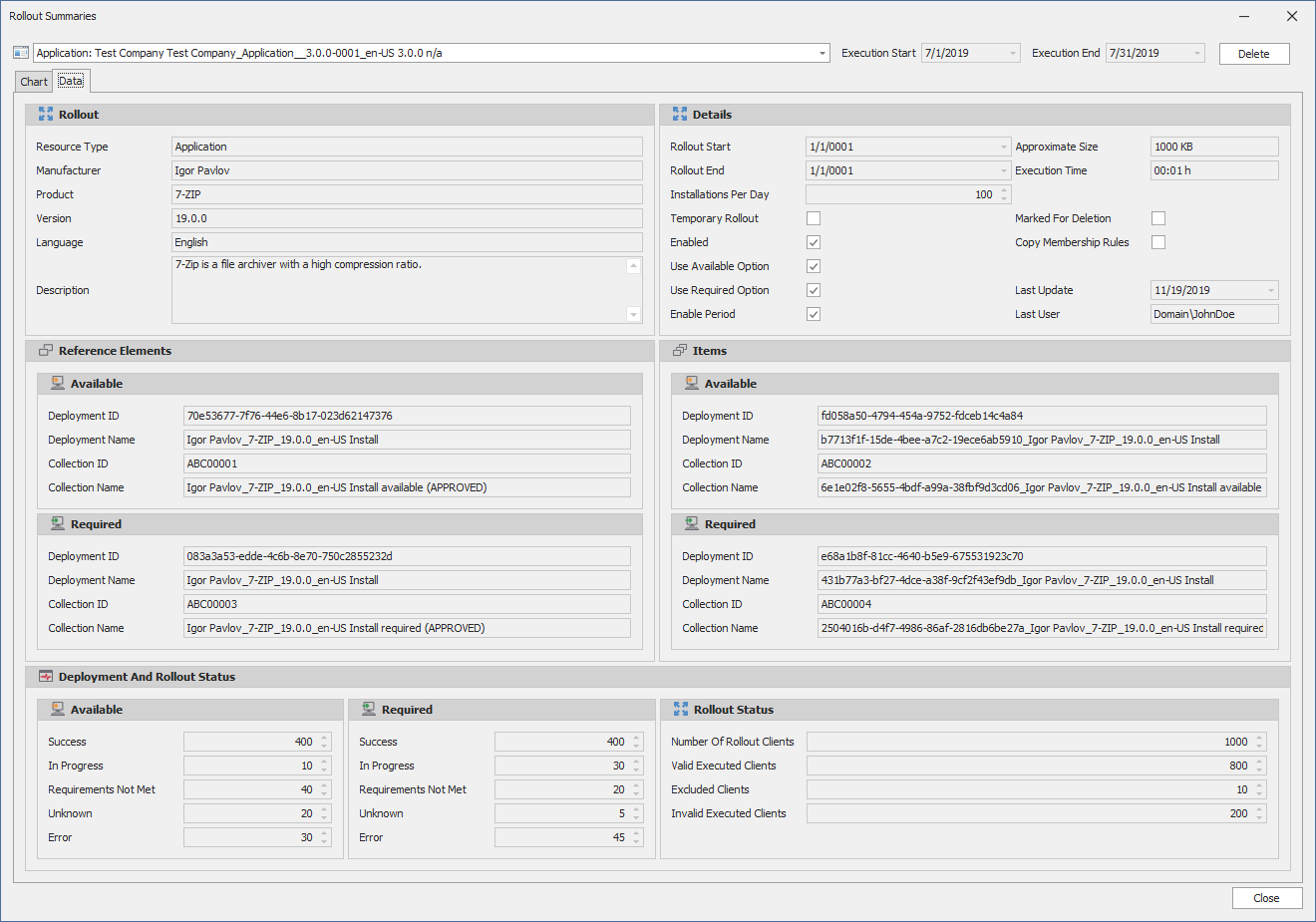Screen dimensions: 1316x922
Task: Click the Version field 19.0.0
Action: pyautogui.click(x=407, y=218)
